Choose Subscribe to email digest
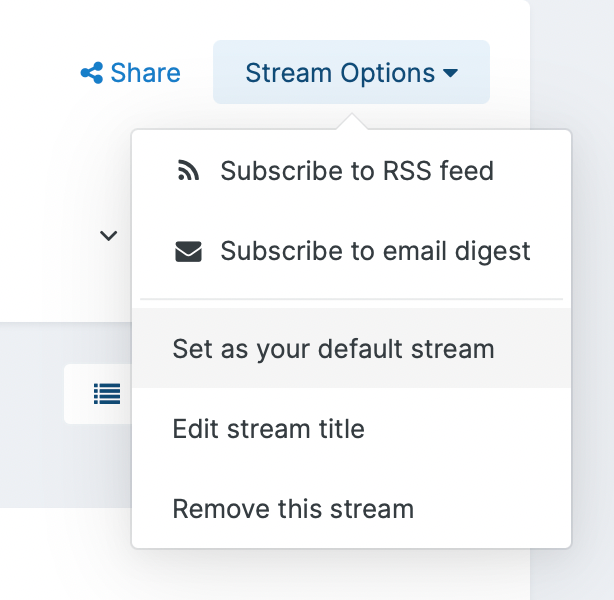The image size is (614, 600). coord(375,251)
